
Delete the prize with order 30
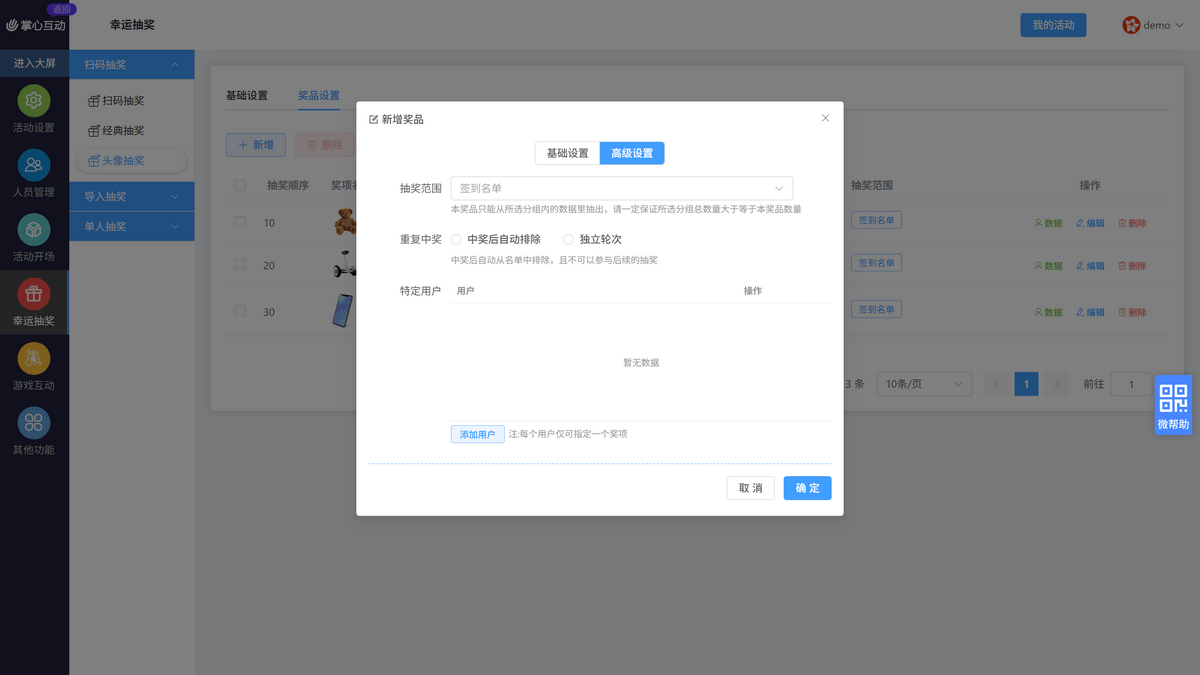coord(1132,312)
